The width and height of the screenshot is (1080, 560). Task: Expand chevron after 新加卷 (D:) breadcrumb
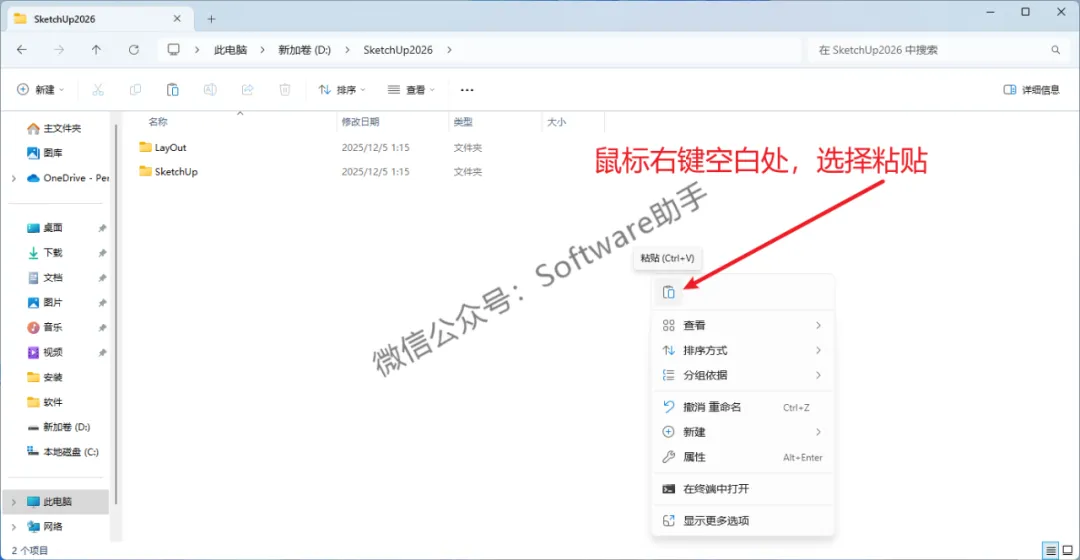pos(347,50)
